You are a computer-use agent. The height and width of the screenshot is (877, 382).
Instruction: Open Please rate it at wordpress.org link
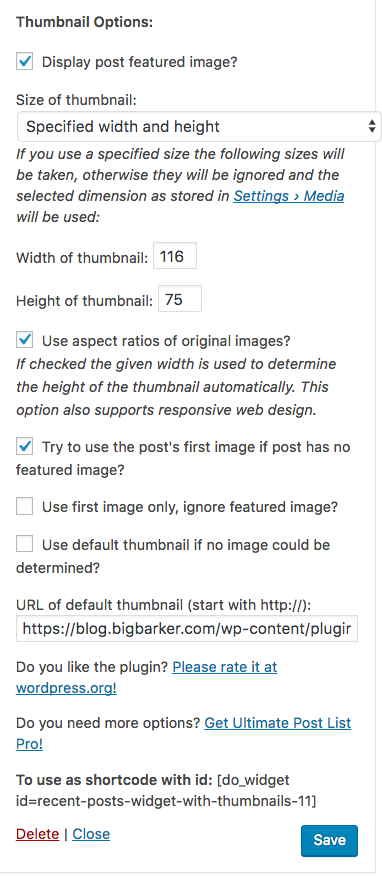pyautogui.click(x=147, y=677)
